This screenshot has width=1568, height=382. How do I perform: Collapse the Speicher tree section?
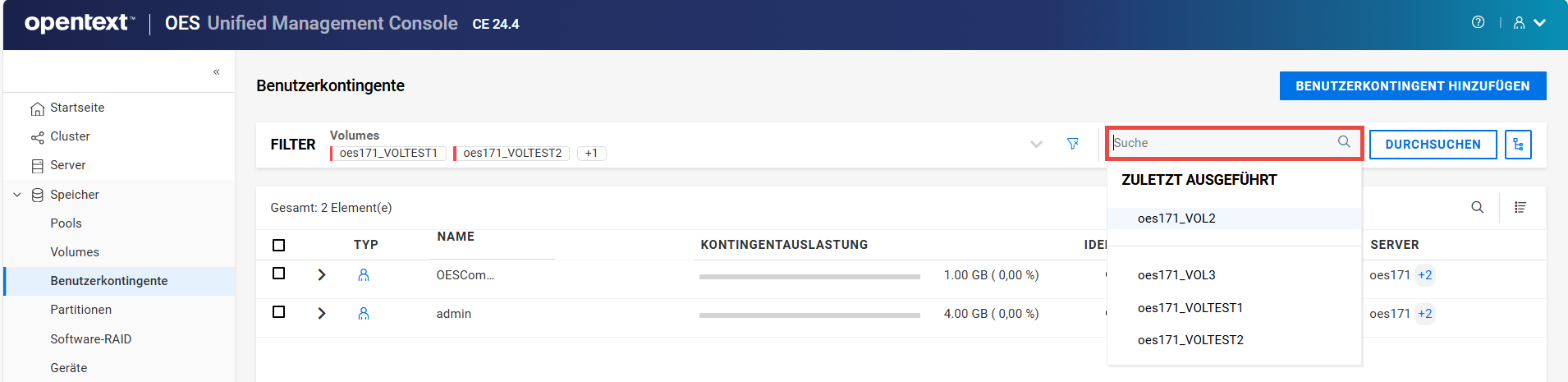click(x=17, y=195)
